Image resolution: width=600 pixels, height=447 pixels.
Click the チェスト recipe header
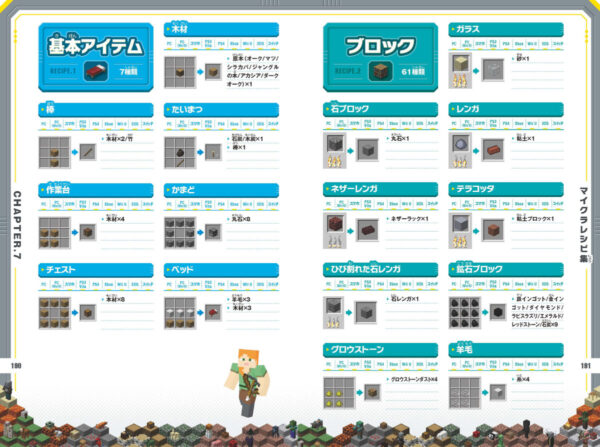(96, 270)
